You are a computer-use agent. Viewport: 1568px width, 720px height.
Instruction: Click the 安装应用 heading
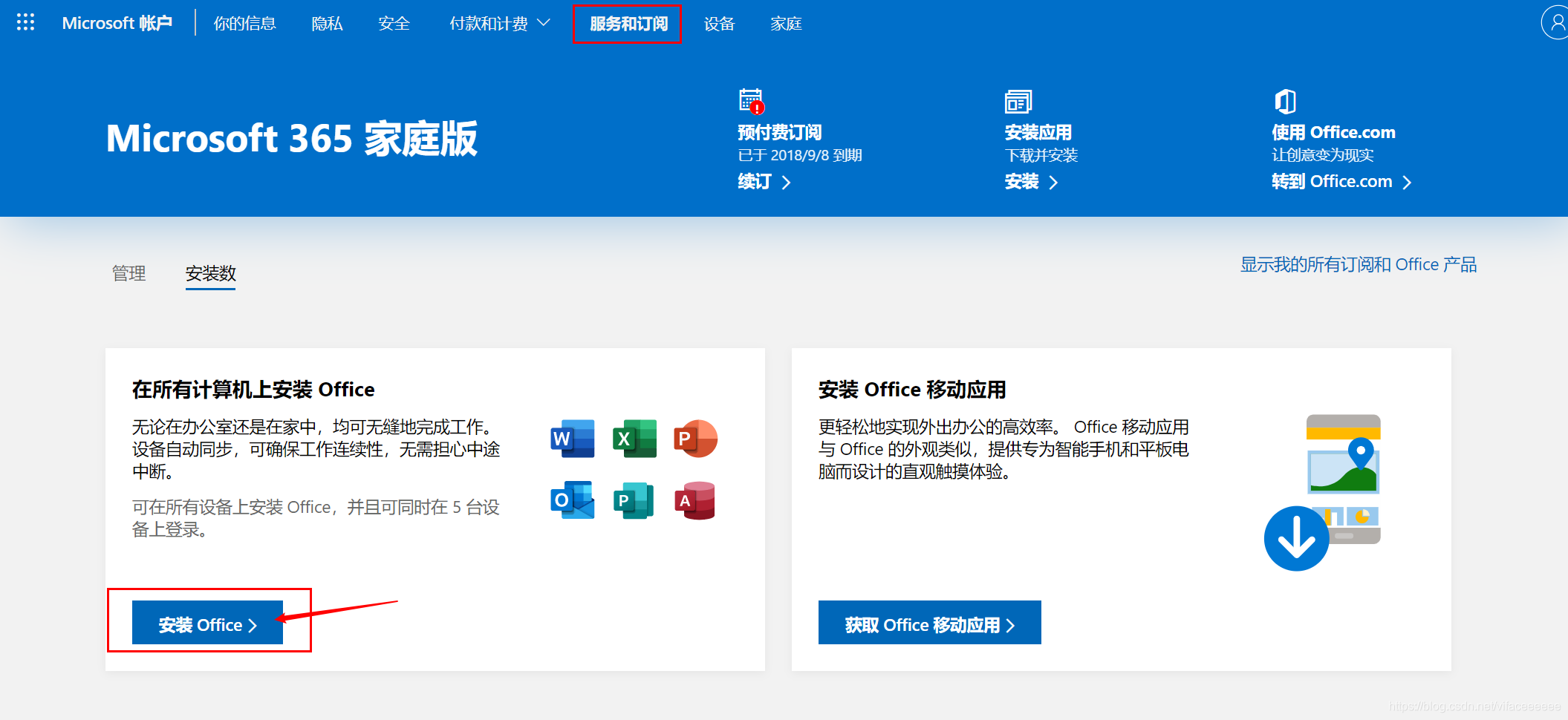coord(1038,132)
